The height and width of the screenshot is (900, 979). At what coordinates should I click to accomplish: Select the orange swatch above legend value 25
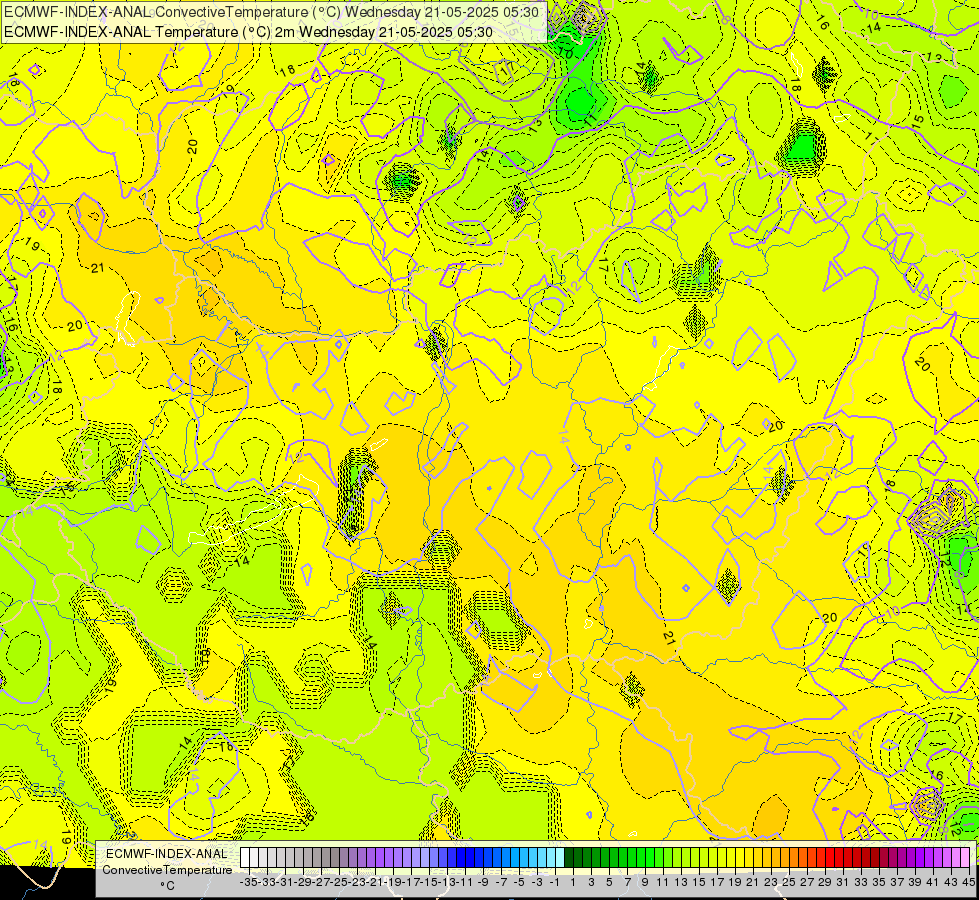pos(785,857)
